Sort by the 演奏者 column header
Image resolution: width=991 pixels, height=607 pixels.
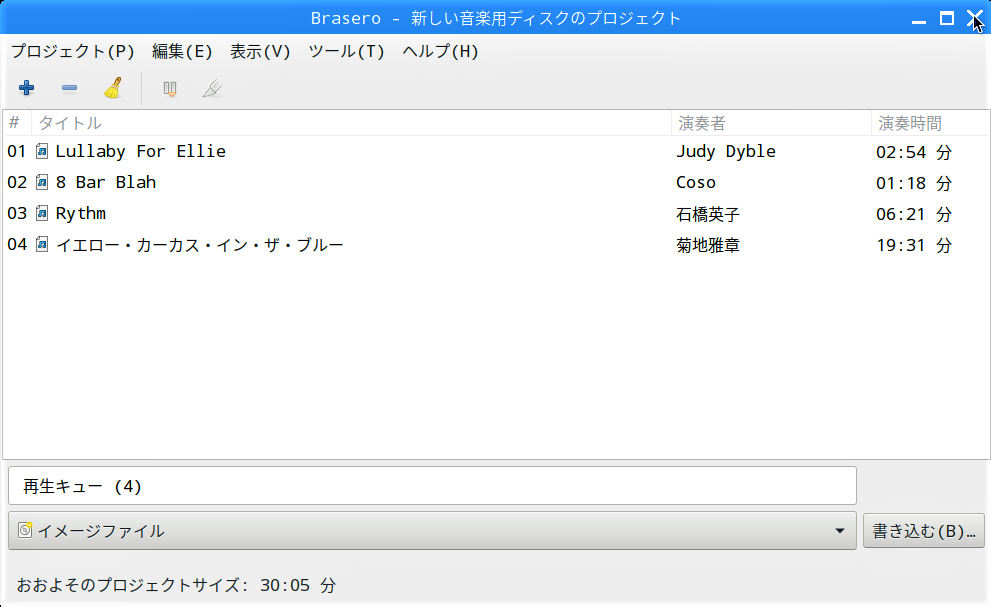[771, 123]
